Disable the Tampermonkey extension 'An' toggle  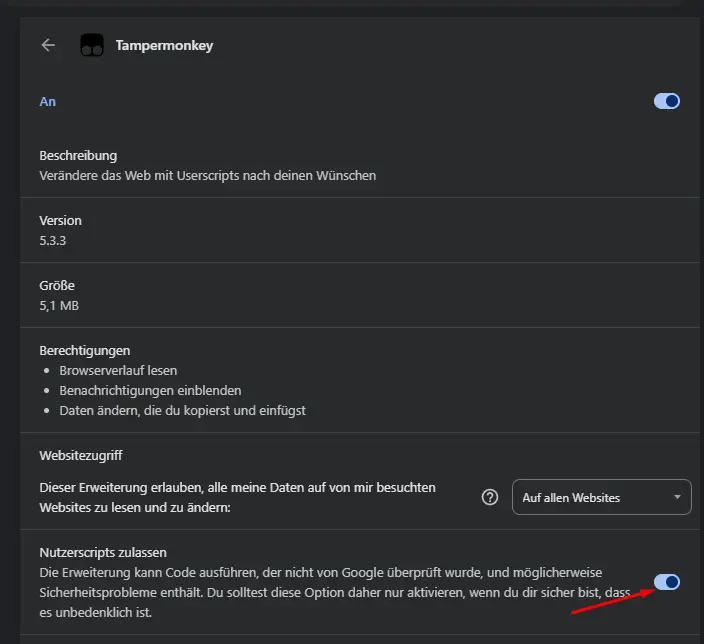pyautogui.click(x=667, y=101)
